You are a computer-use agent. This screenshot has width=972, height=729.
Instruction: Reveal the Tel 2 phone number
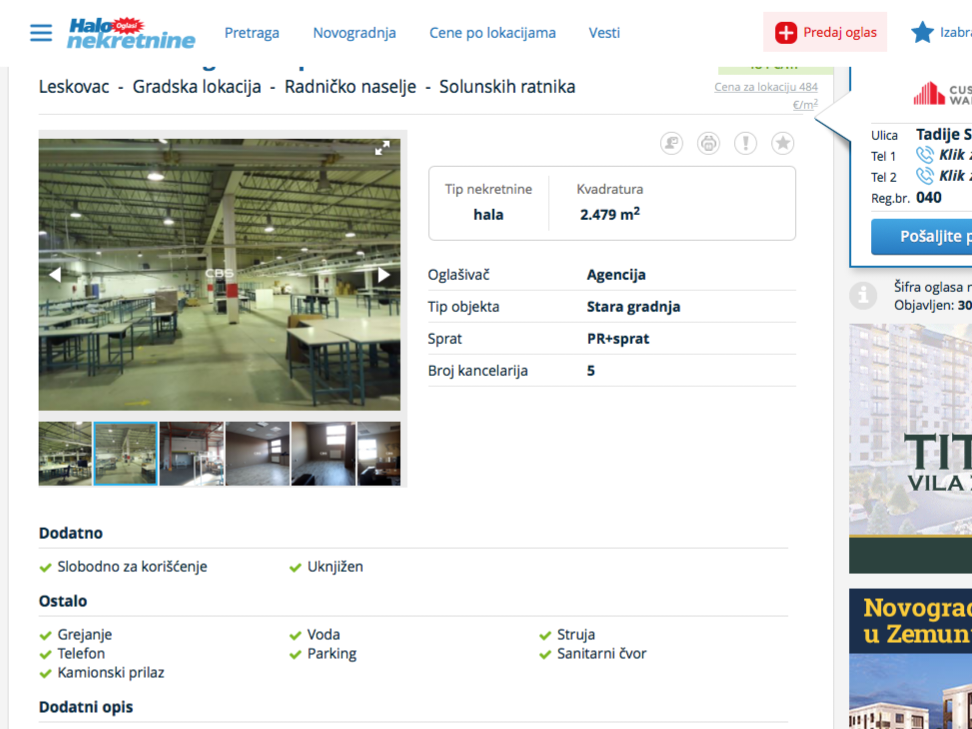953,176
